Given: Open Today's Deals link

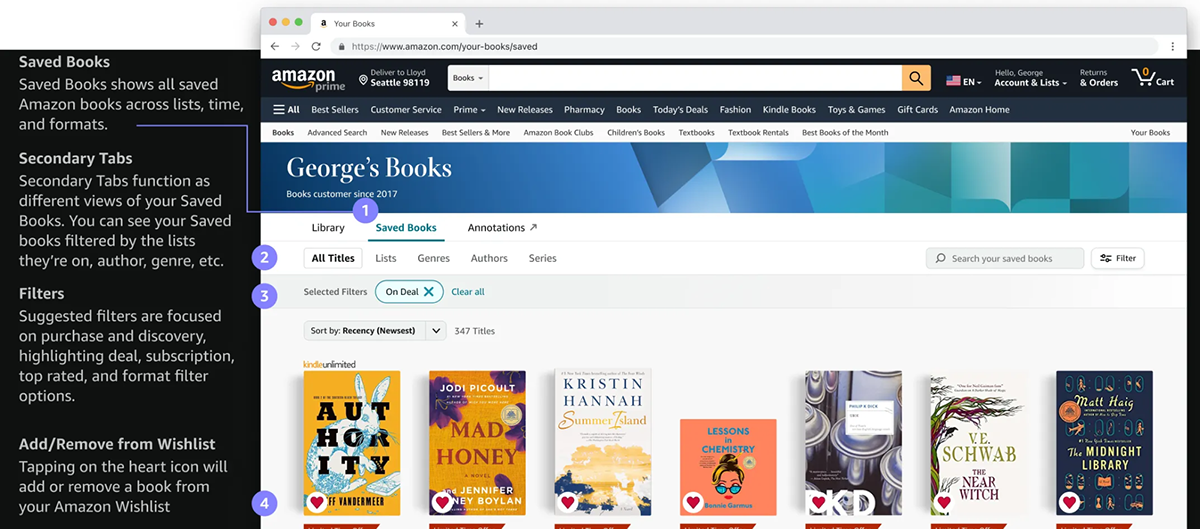Looking at the screenshot, I should [680, 110].
